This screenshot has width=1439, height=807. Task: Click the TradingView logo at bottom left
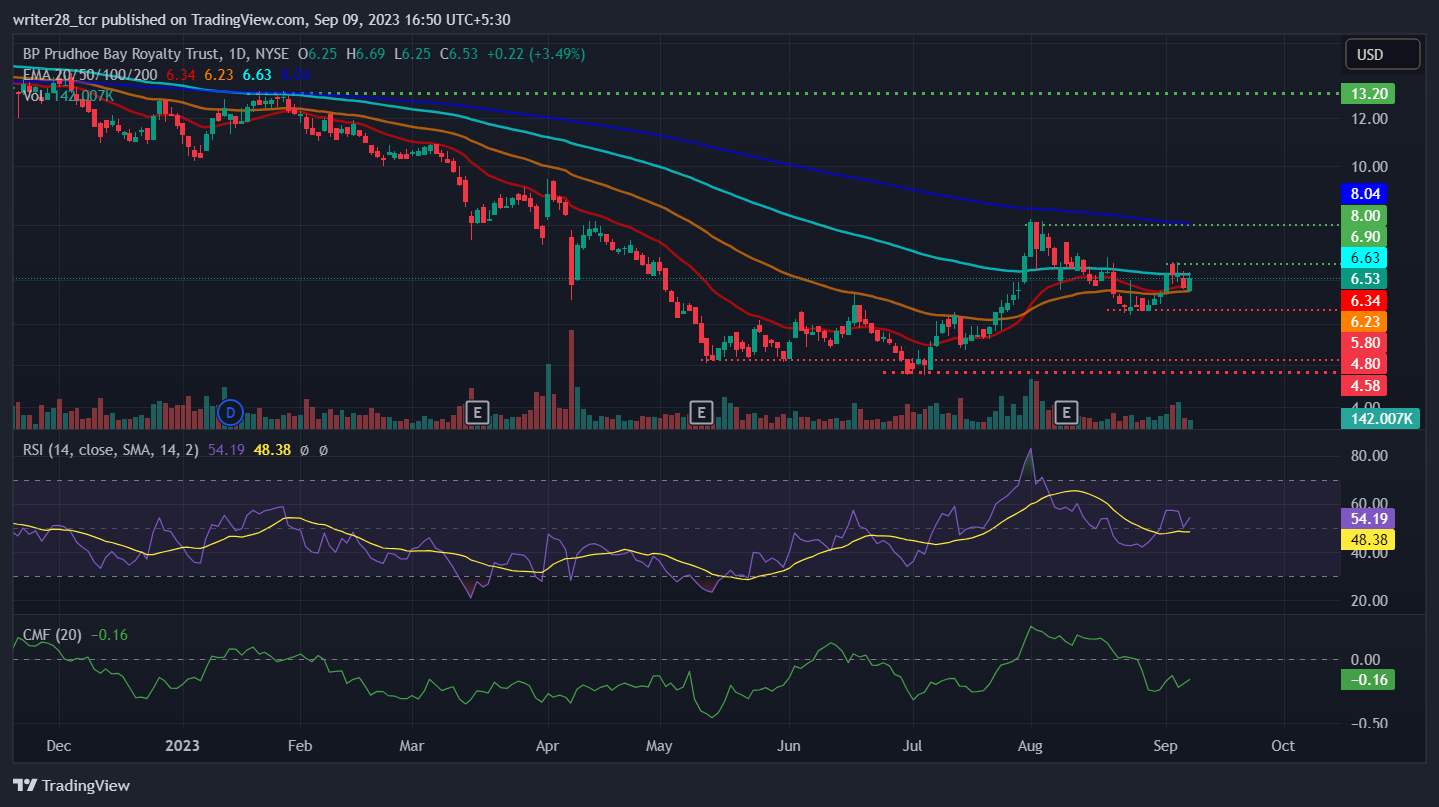[71, 785]
